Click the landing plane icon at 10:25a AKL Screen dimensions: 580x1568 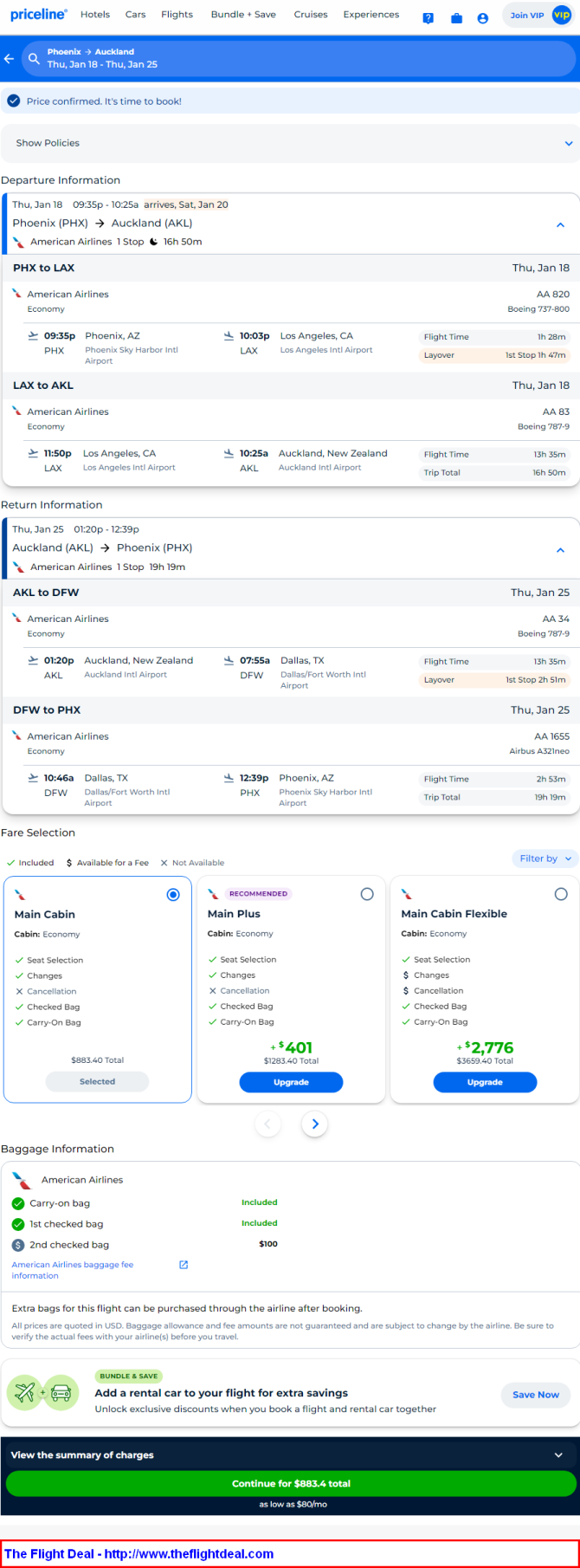[229, 453]
